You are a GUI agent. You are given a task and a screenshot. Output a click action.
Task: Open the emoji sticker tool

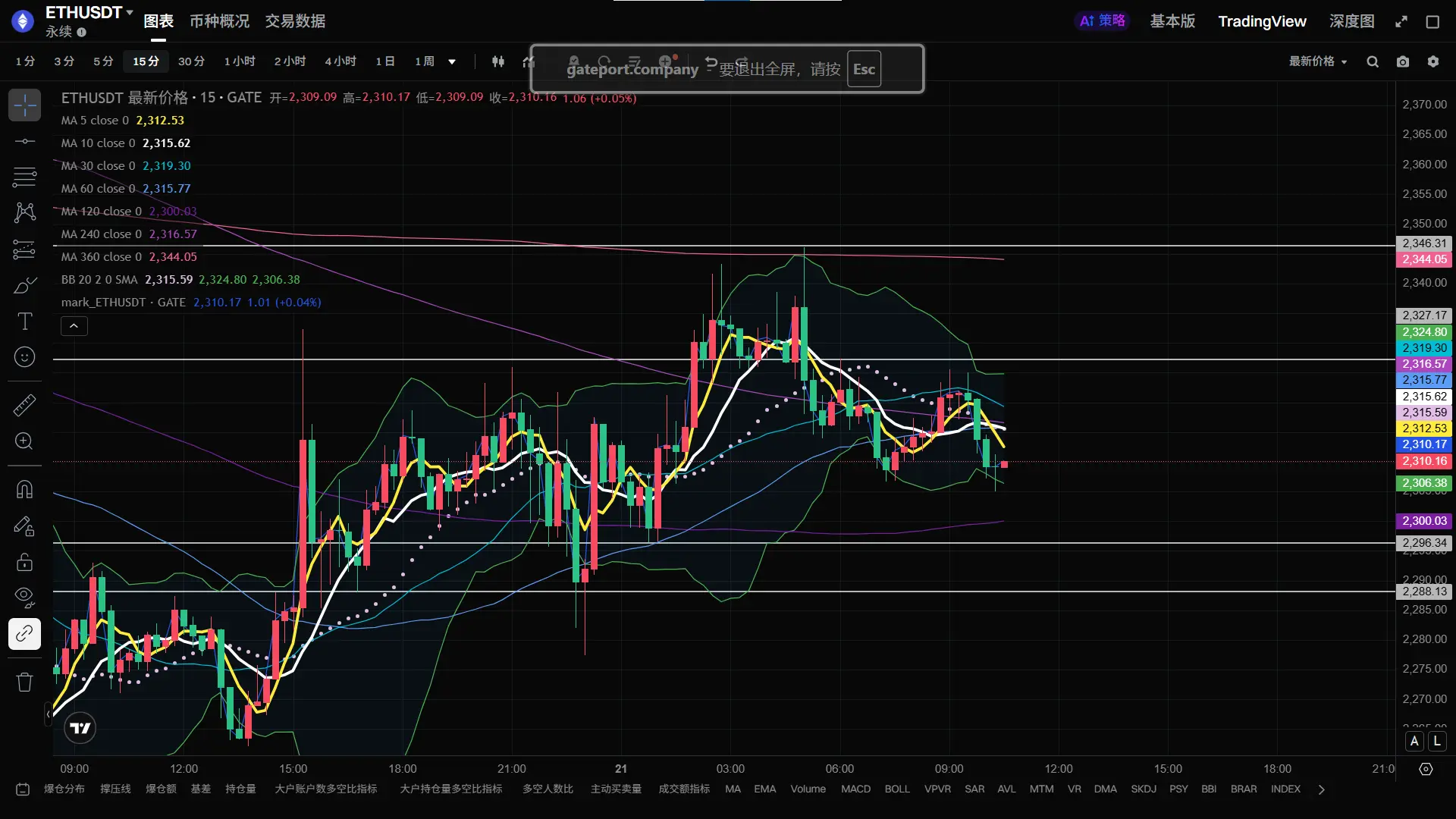click(24, 357)
